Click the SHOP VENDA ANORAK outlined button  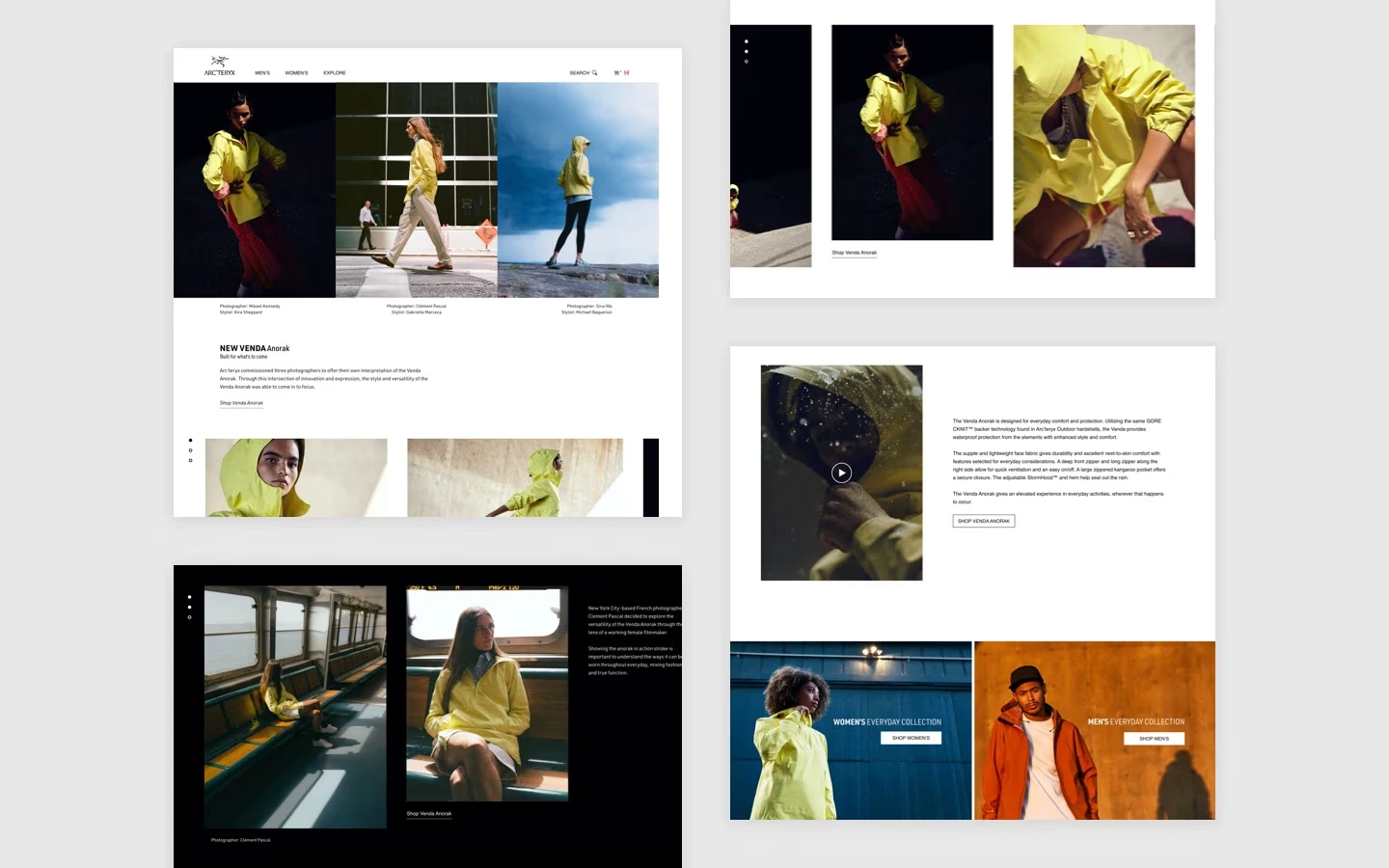click(984, 521)
